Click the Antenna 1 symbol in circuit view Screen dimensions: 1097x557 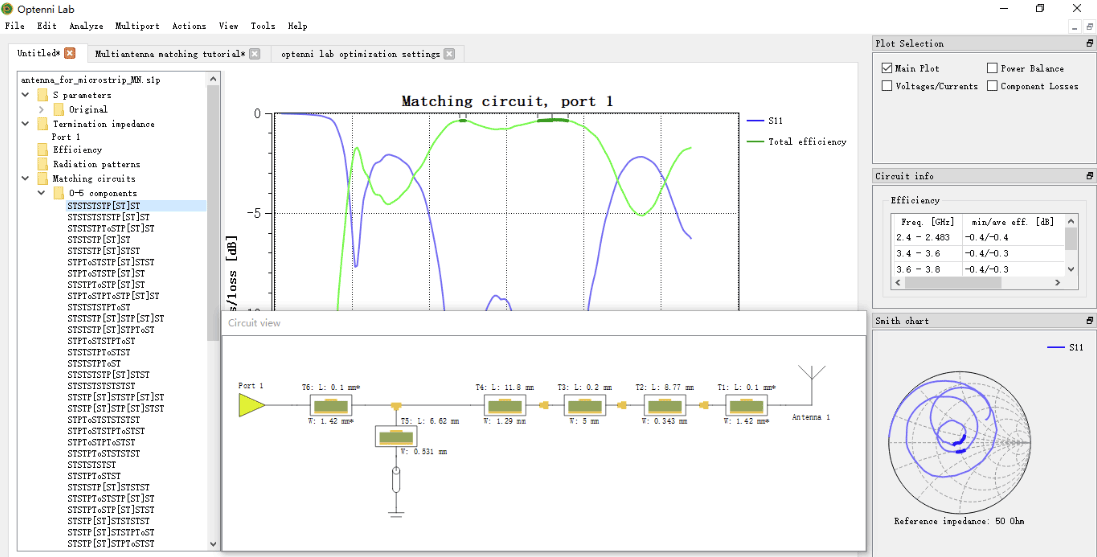click(812, 383)
